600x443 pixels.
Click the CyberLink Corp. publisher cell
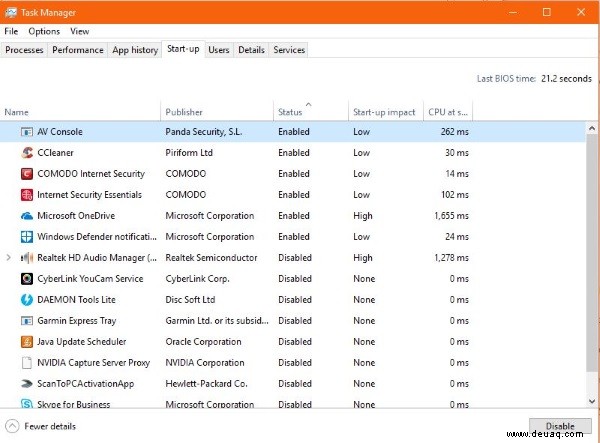tap(197, 279)
